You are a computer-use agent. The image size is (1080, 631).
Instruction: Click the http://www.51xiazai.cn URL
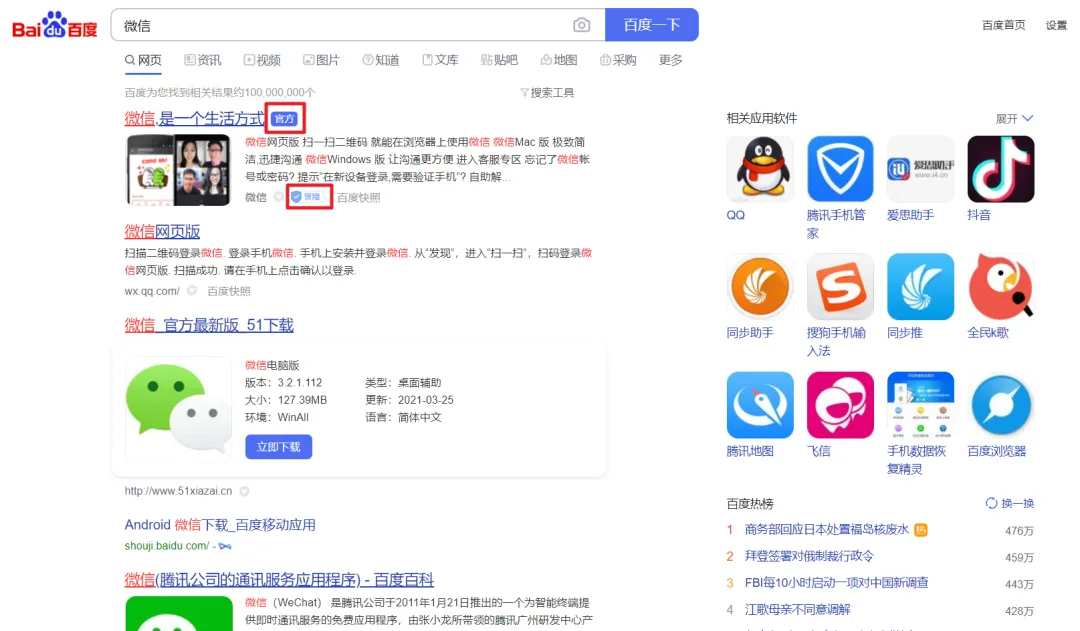click(178, 491)
